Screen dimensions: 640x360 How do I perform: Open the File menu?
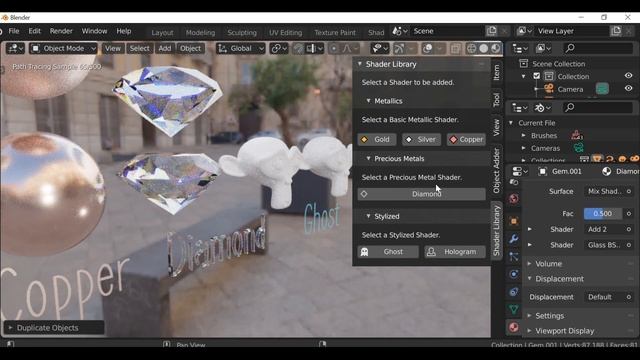point(14,31)
